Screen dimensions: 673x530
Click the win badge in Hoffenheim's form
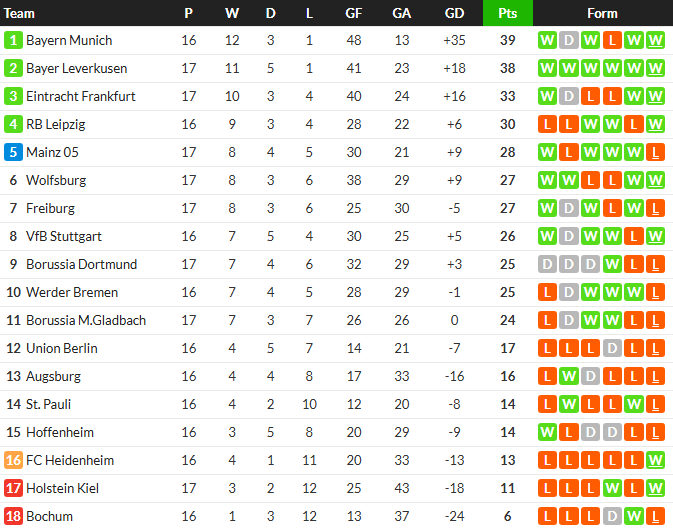click(x=547, y=433)
